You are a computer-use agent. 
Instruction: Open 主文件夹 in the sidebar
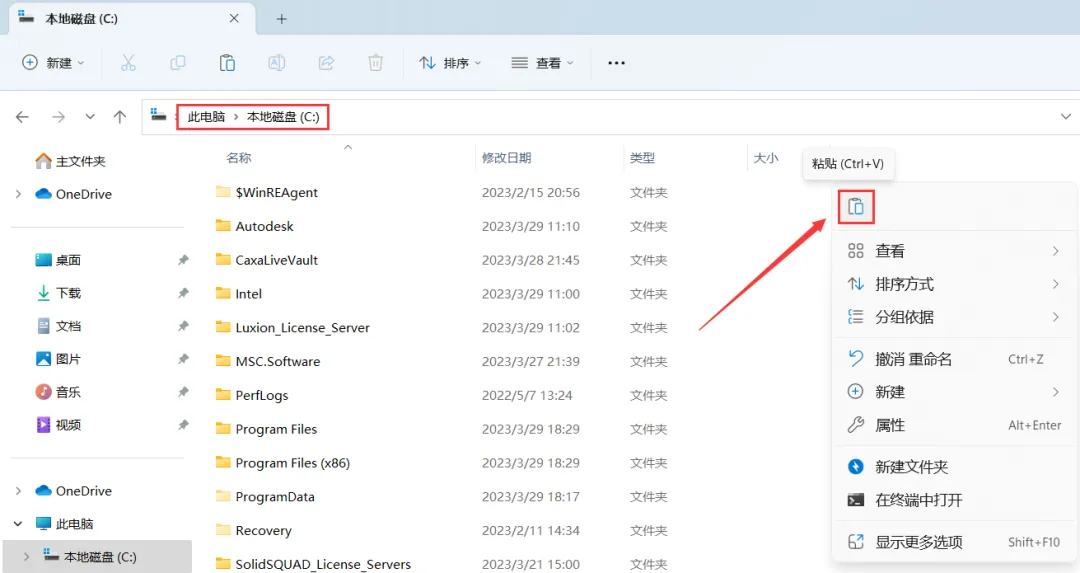(x=70, y=161)
